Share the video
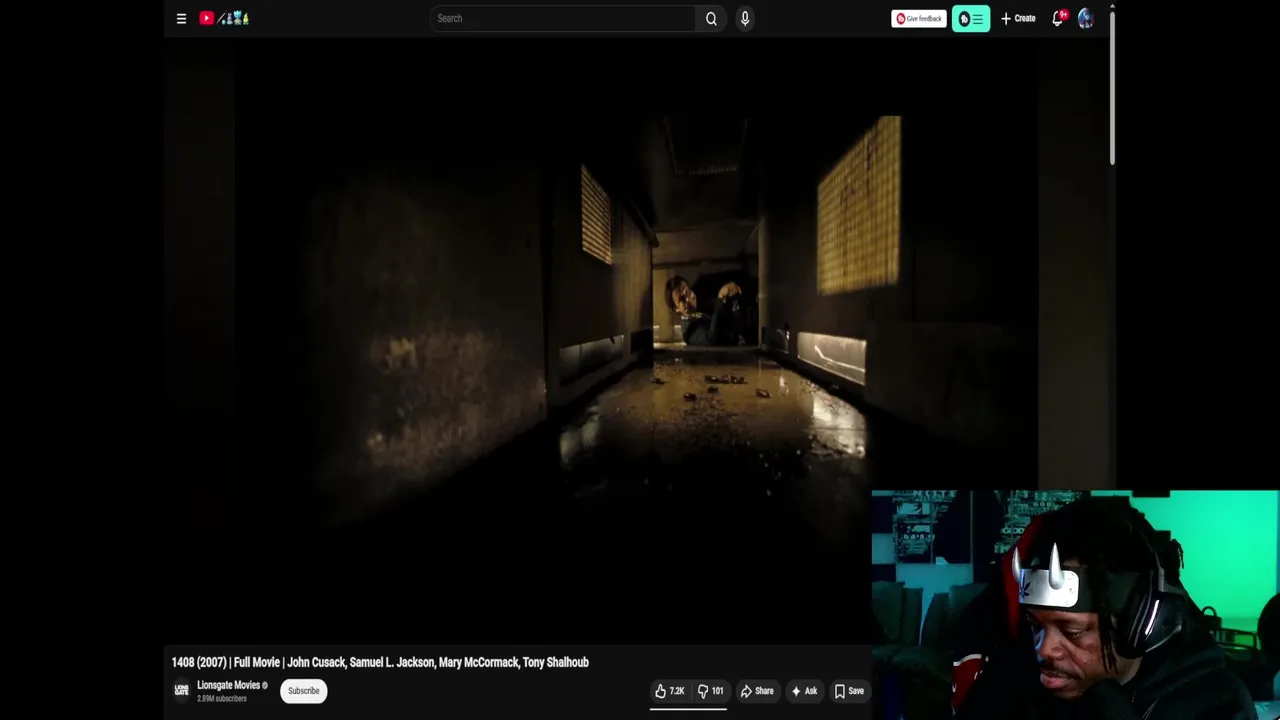 pos(757,691)
